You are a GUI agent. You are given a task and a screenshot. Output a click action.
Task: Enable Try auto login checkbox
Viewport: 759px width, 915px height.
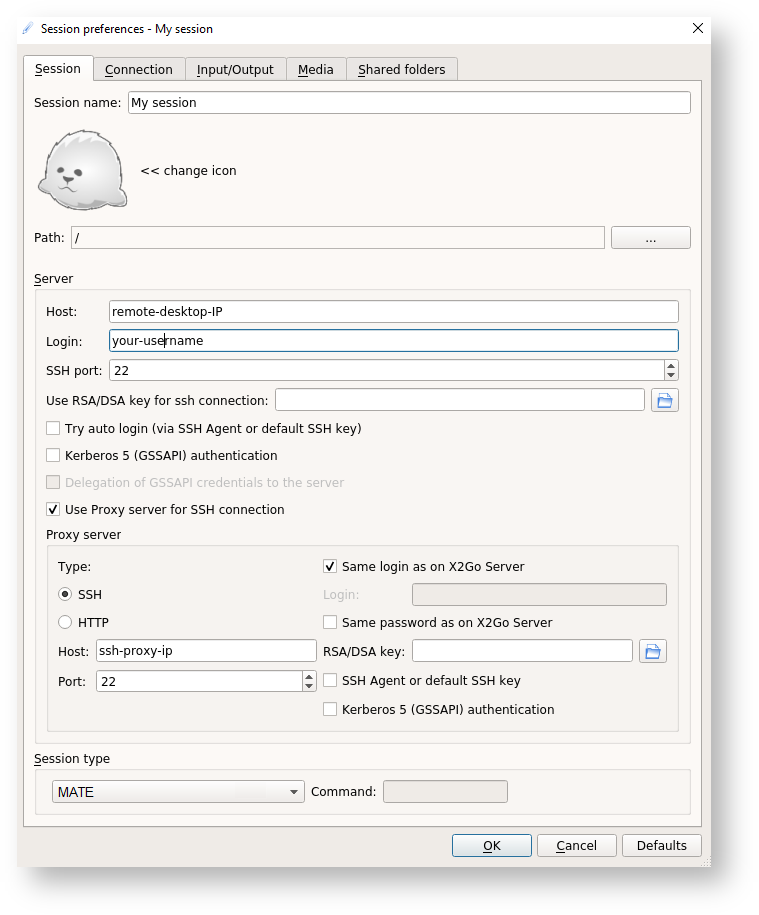[x=53, y=428]
